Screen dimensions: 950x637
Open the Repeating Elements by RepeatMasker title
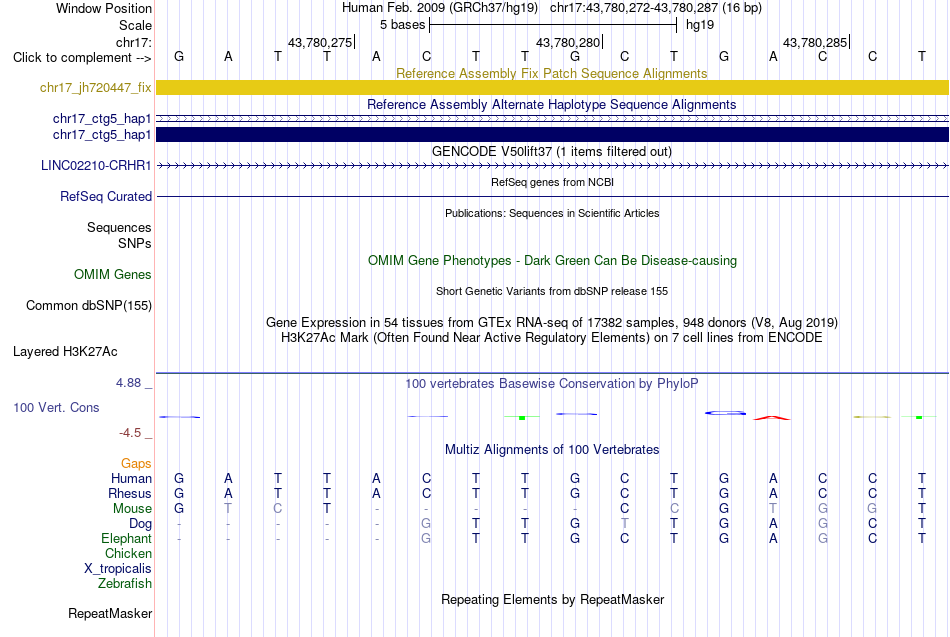pos(552,599)
